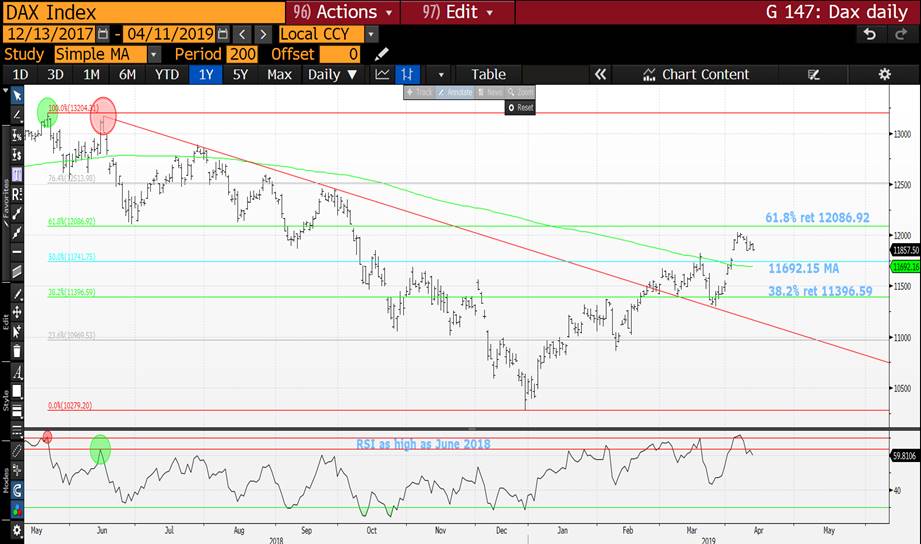Select the crosshair mode icon
This screenshot has height=544, width=921.
[x=17, y=470]
